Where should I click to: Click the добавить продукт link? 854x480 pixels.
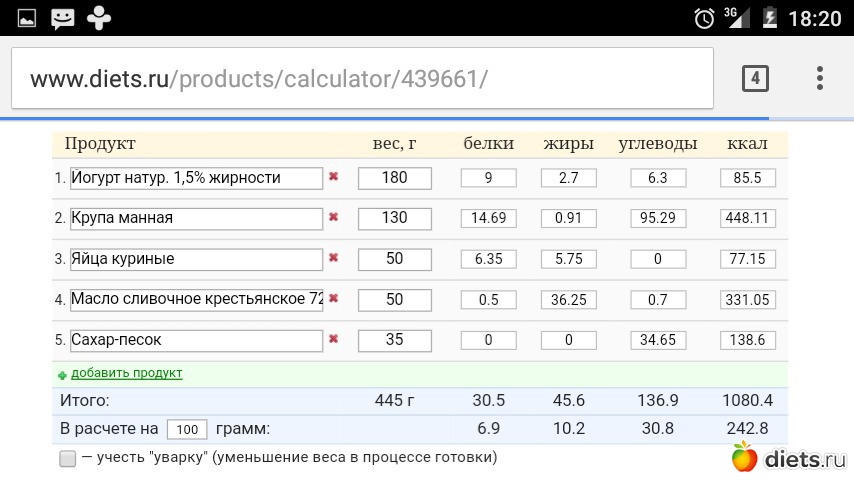126,373
